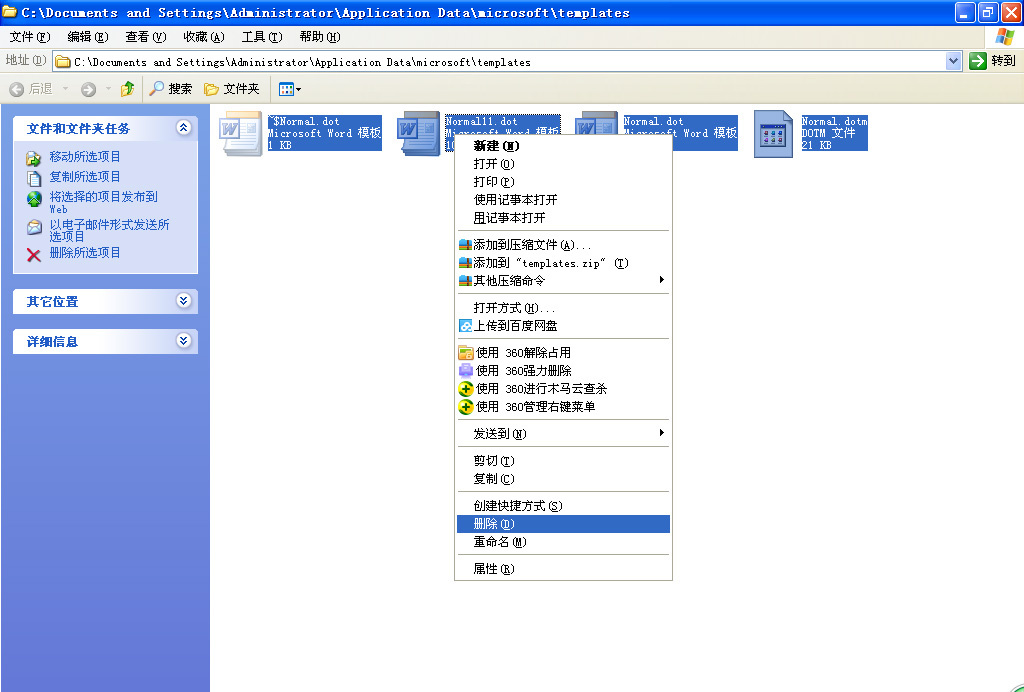Click the email envelope task icon

click(34, 227)
